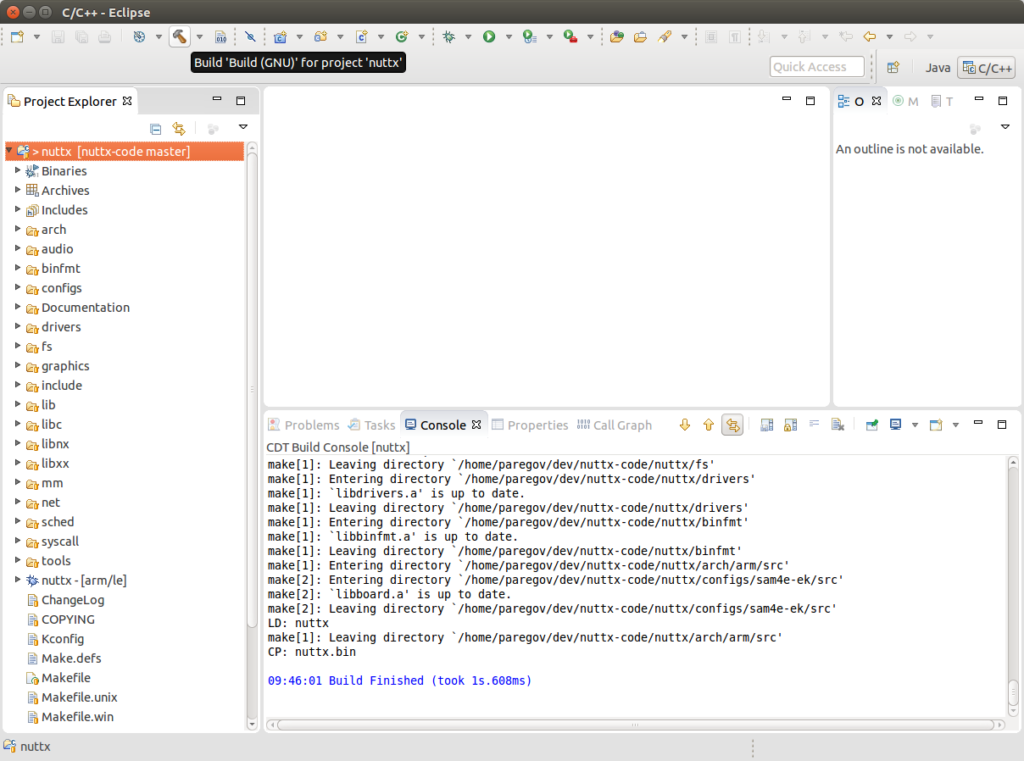Screen dimensions: 1024x761
Task: Click the Open Perspective icon
Action: (893, 67)
